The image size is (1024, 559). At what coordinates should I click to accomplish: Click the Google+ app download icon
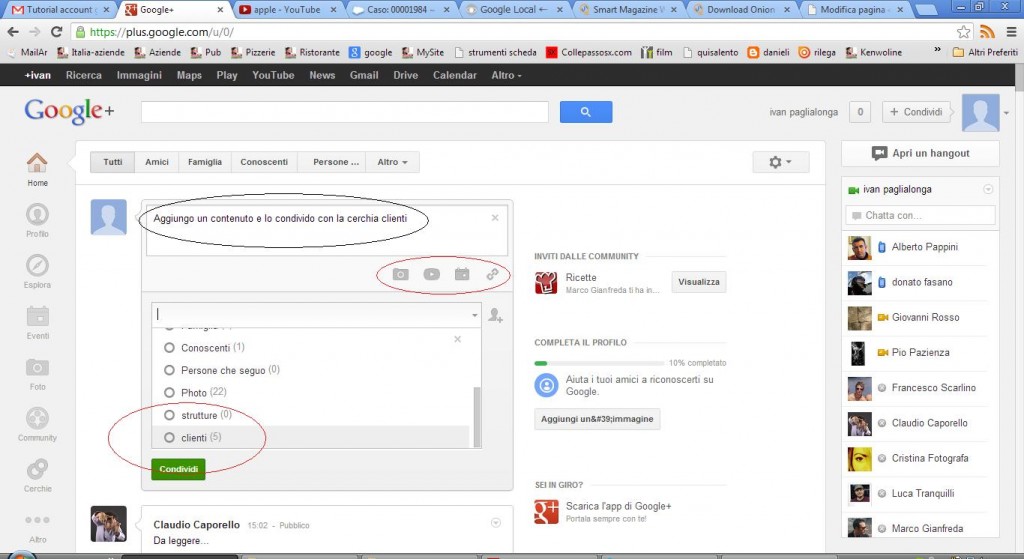546,511
